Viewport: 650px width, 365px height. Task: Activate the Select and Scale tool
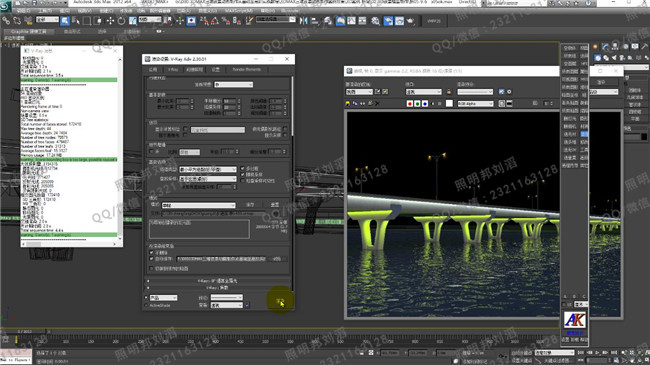pyautogui.click(x=132, y=20)
